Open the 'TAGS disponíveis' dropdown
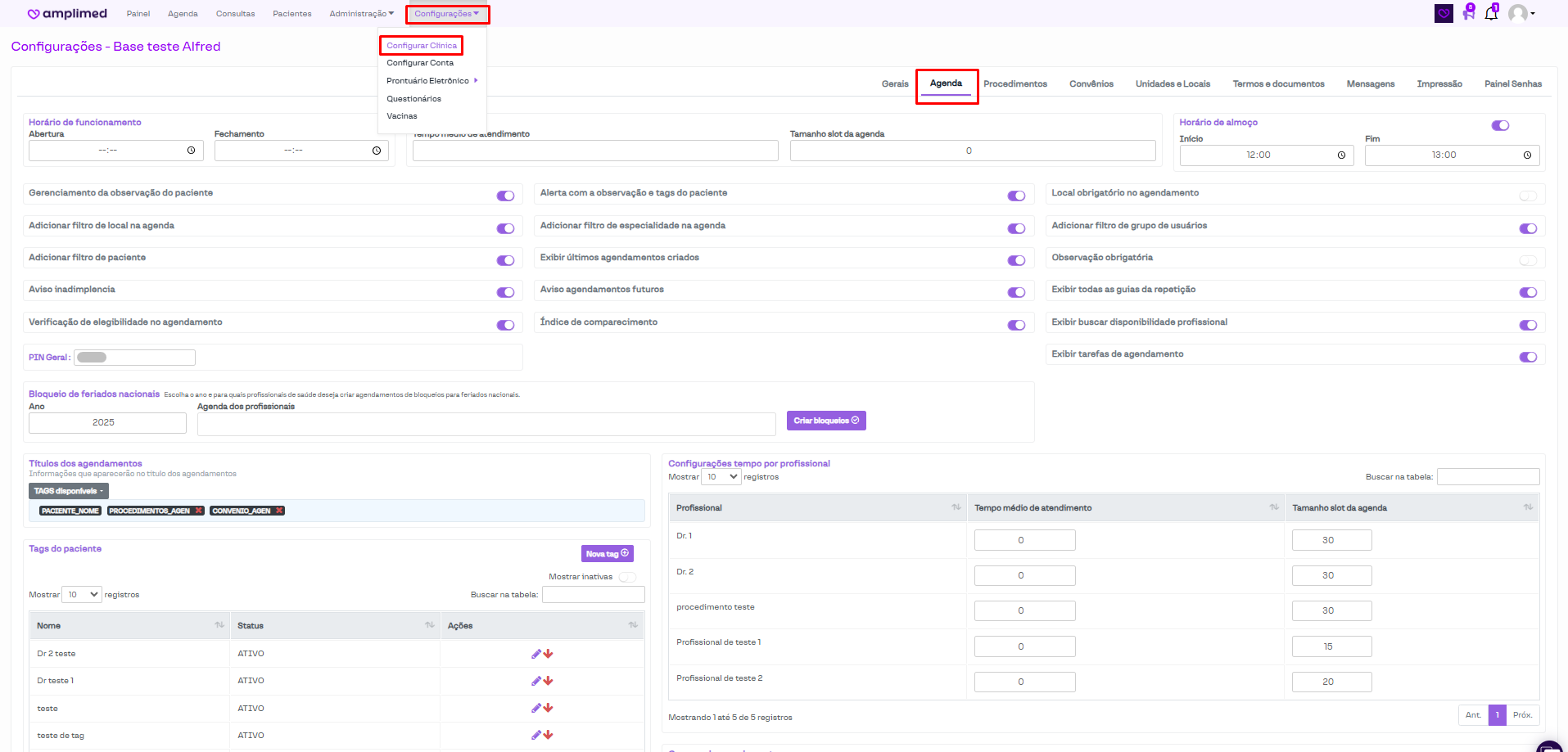This screenshot has height=752, width=1568. [x=69, y=491]
